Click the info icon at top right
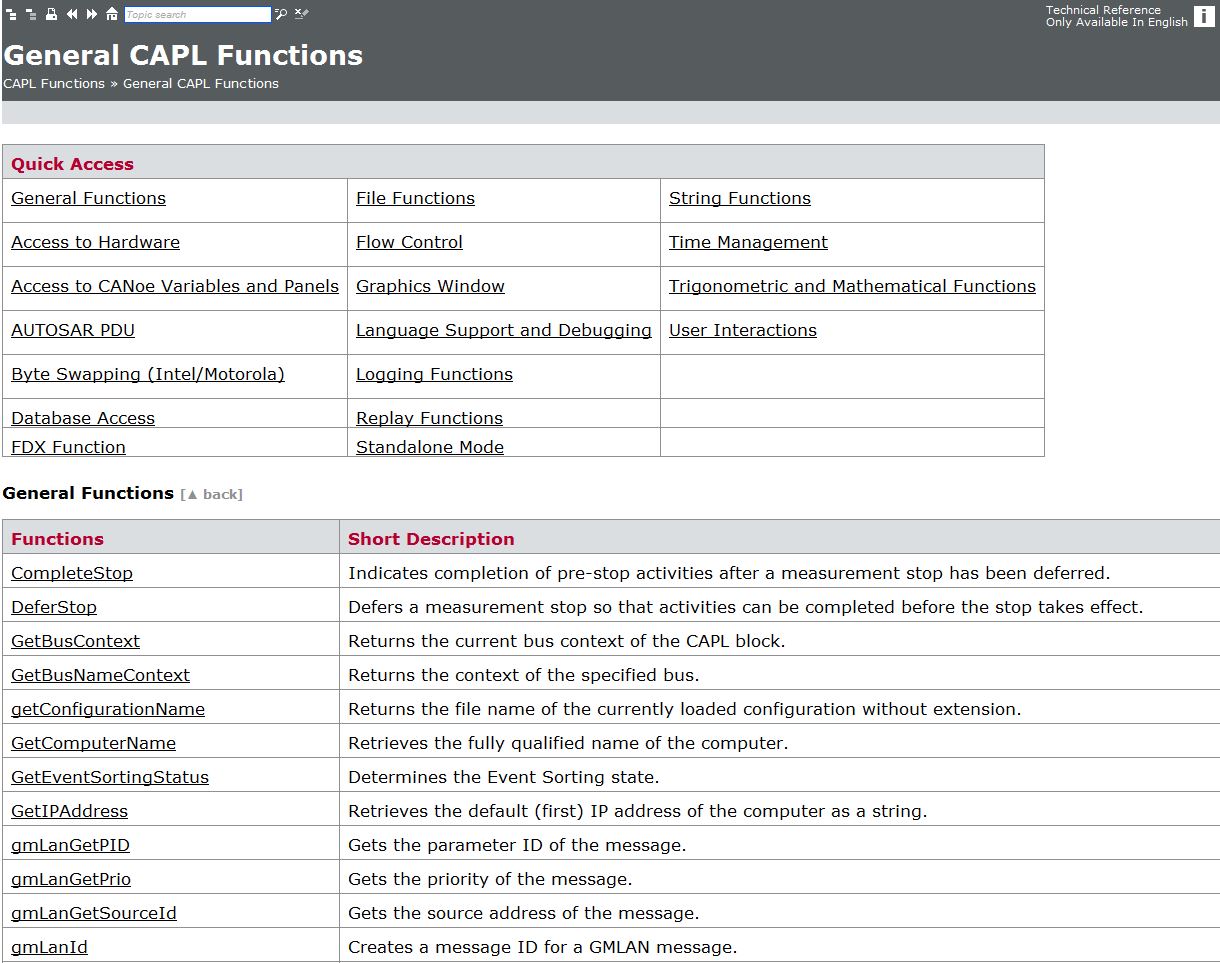 pos(1204,16)
